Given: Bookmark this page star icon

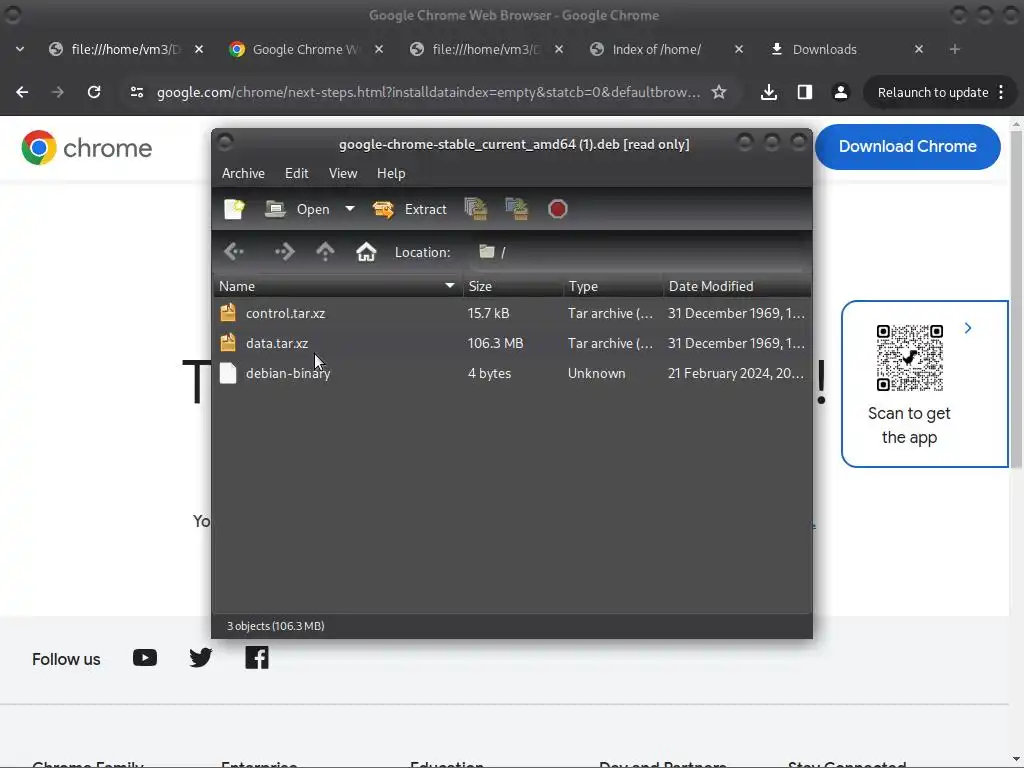Looking at the screenshot, I should pyautogui.click(x=719, y=92).
